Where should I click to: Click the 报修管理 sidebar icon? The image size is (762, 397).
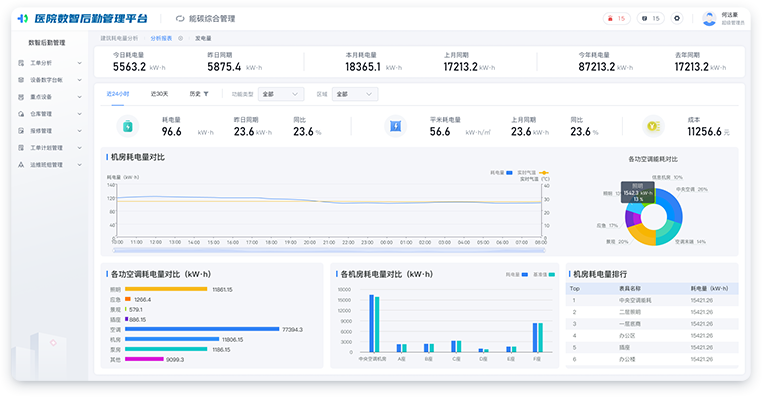(x=21, y=131)
